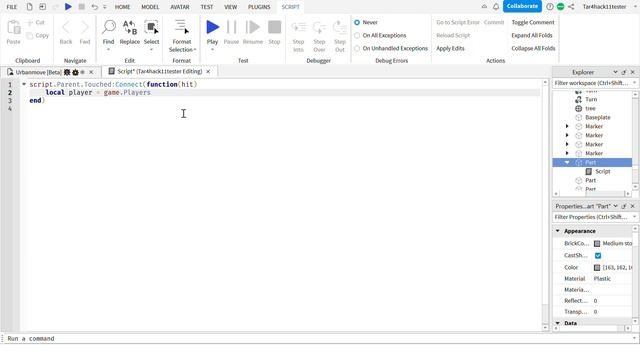Expand the first Marker tree item
The width and height of the screenshot is (640, 360).
[567, 127]
